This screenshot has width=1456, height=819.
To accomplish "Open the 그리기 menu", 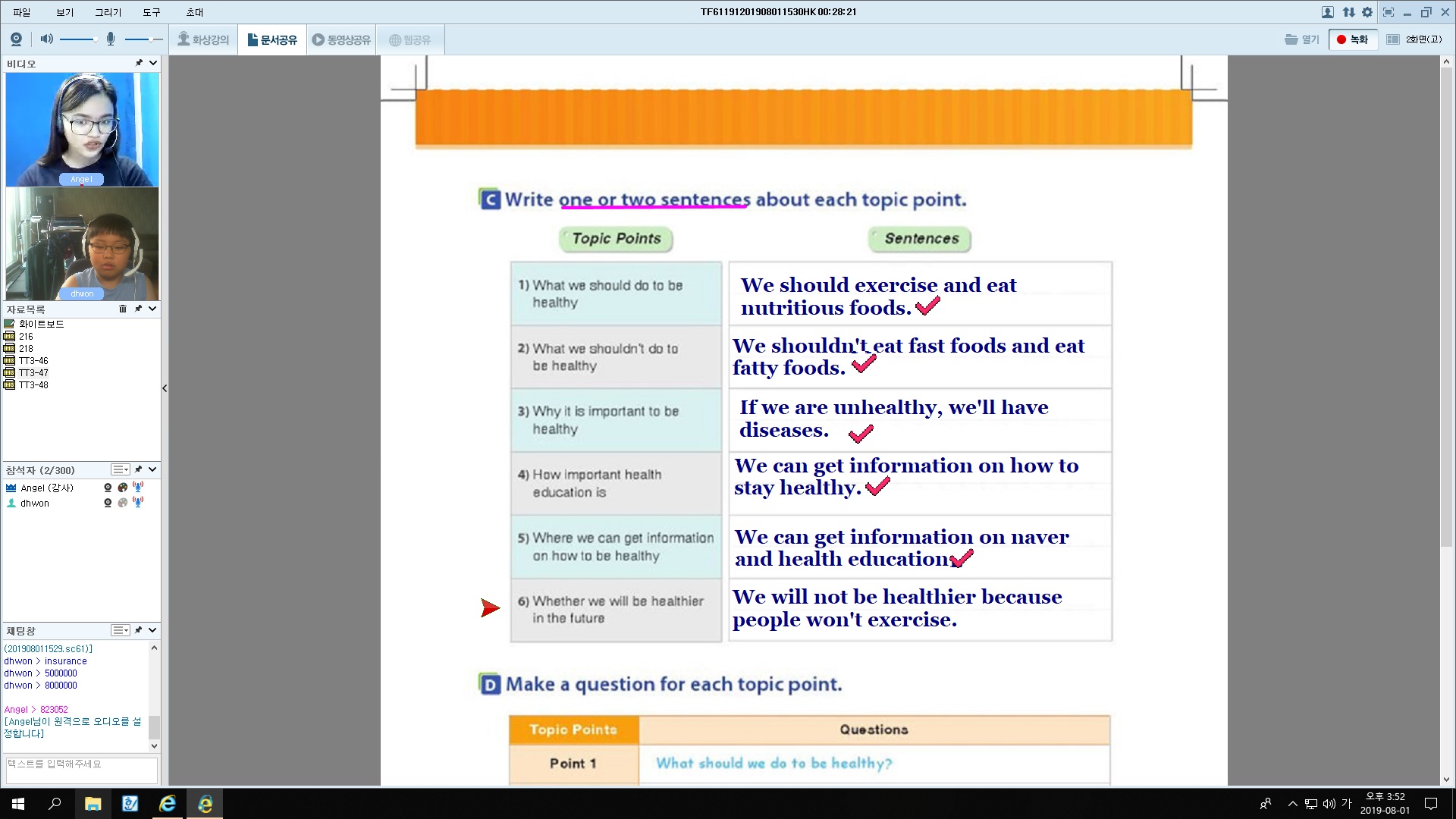I will pos(108,12).
